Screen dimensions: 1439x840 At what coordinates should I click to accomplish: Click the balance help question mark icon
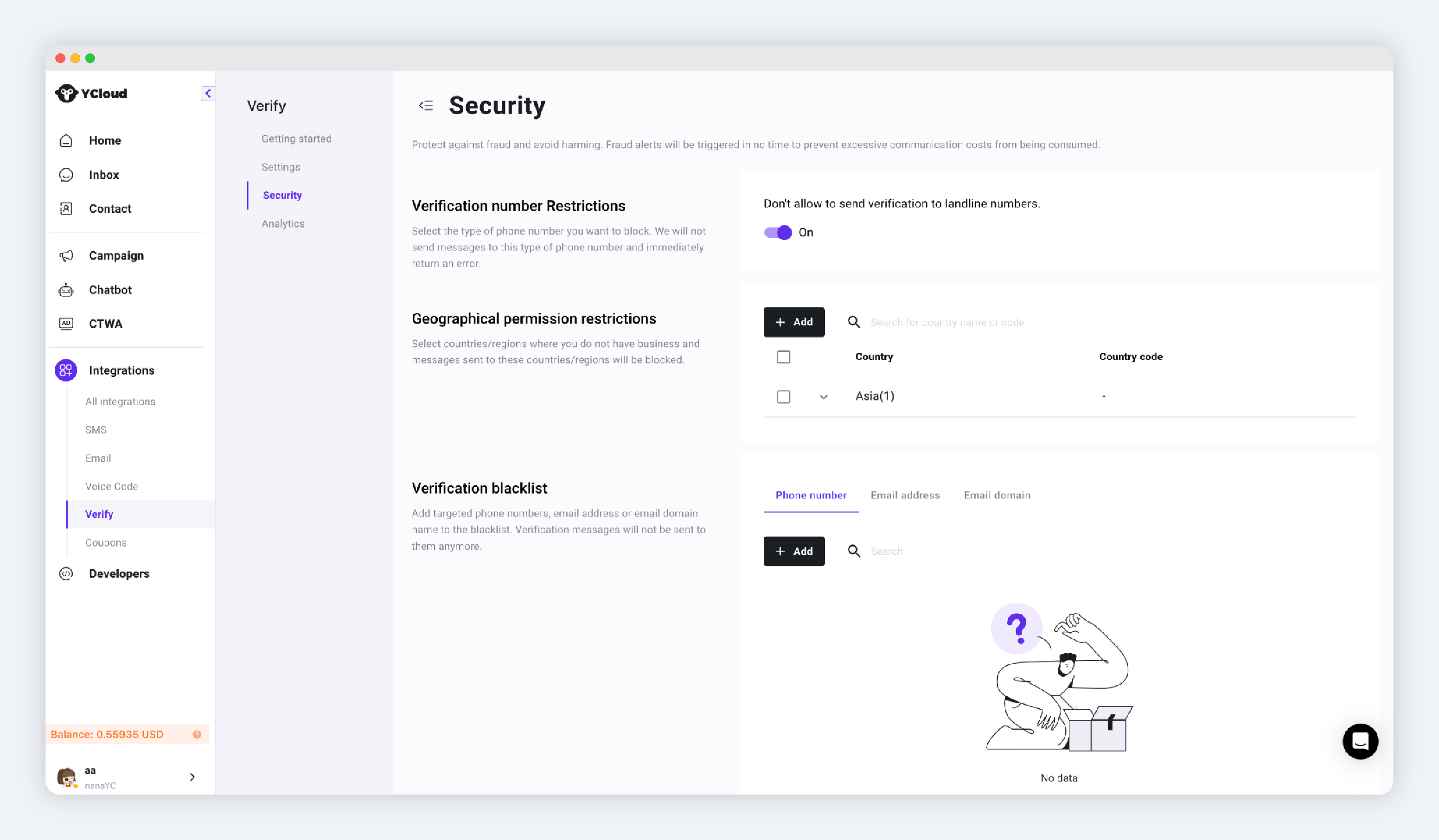tap(197, 734)
